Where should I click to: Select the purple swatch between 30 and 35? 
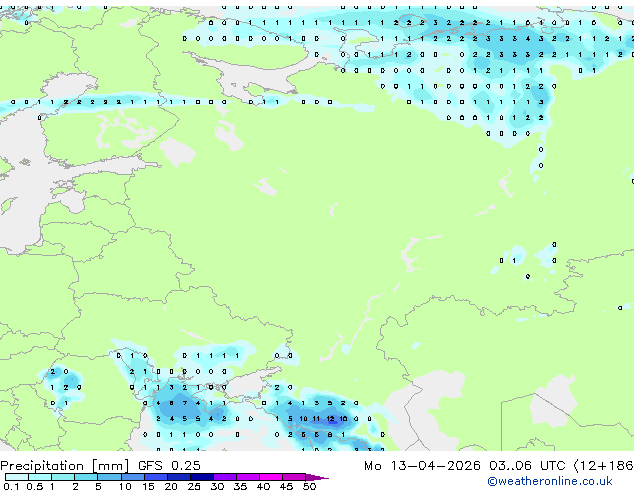point(224,477)
